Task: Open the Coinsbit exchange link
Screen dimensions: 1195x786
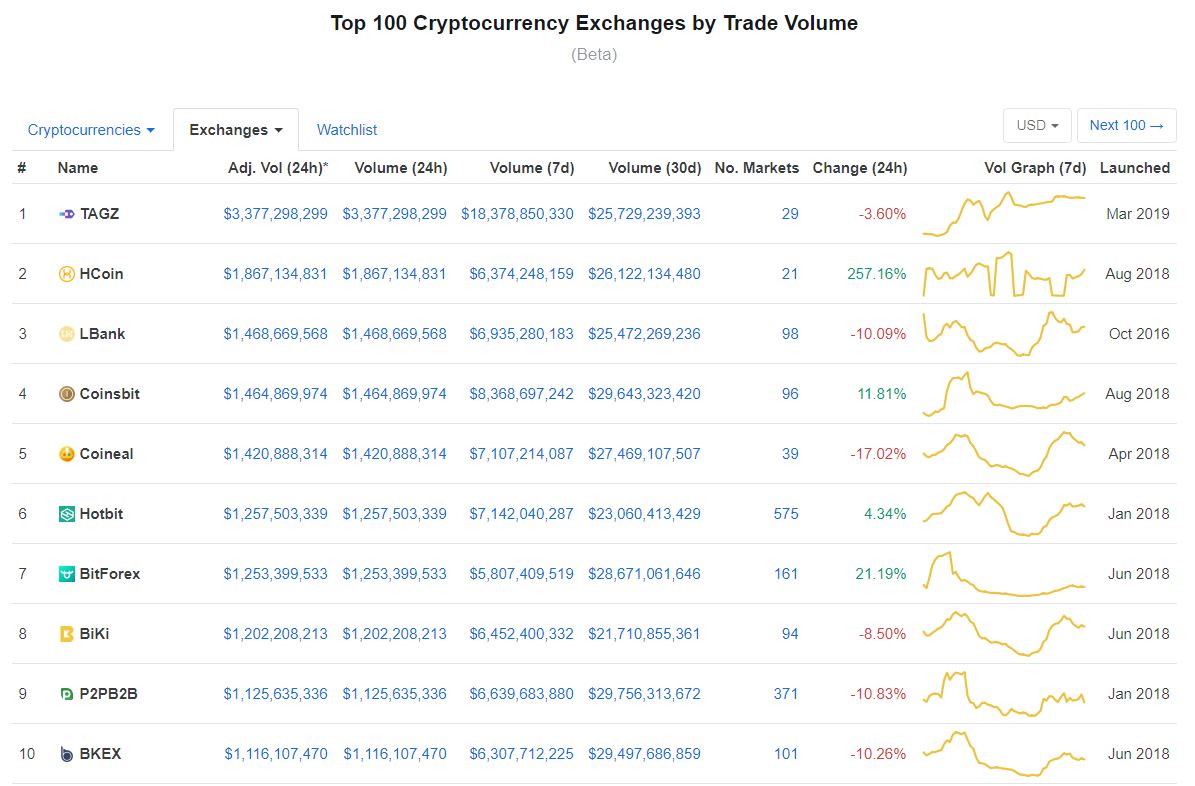Action: 110,394
